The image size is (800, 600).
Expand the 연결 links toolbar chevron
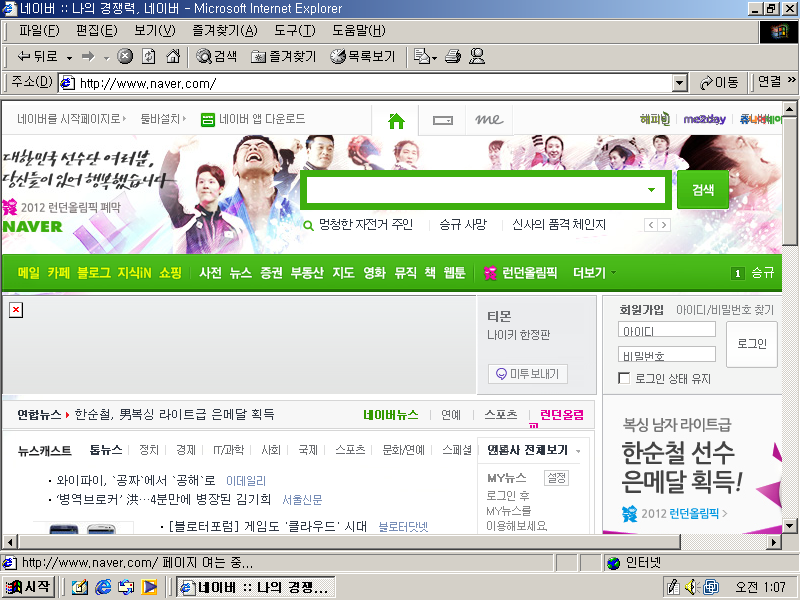(x=791, y=80)
